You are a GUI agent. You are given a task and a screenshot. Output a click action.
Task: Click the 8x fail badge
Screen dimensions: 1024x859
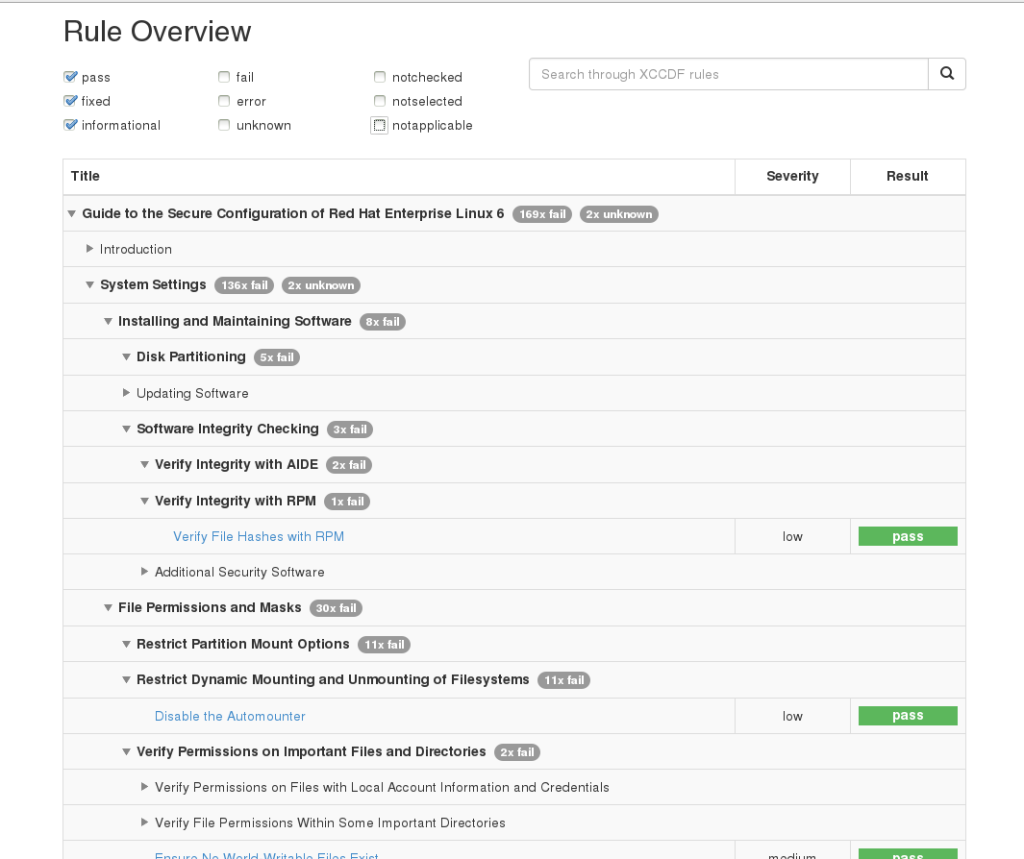coord(383,322)
